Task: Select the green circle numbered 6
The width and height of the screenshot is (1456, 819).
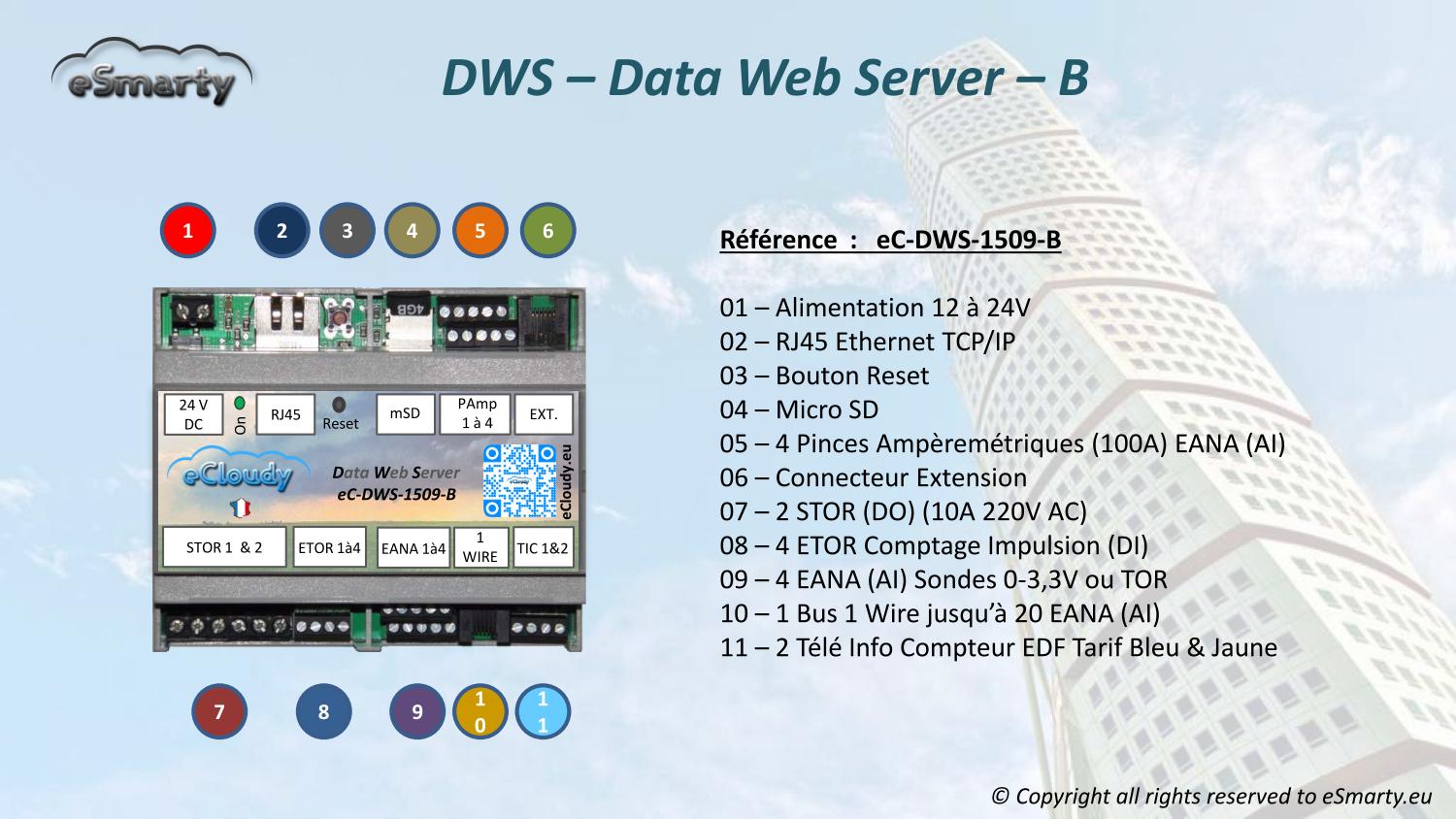Action: (548, 231)
